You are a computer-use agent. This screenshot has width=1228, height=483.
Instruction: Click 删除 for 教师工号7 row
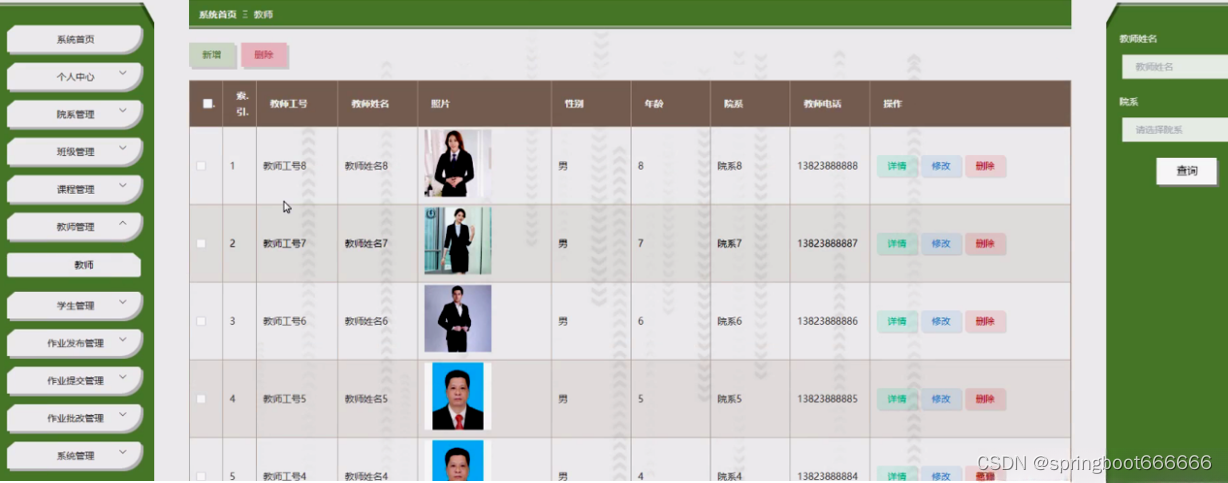click(985, 243)
